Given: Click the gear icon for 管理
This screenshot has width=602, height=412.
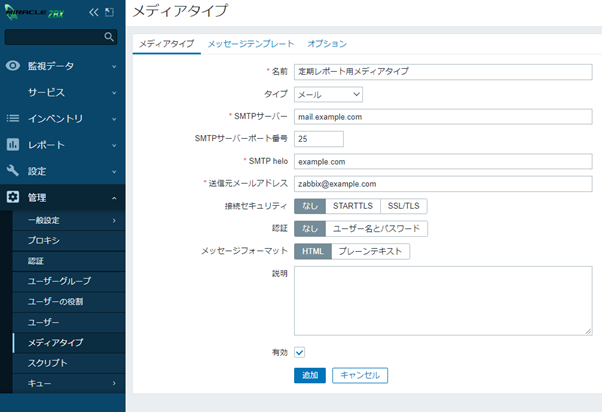Looking at the screenshot, I should (13, 198).
